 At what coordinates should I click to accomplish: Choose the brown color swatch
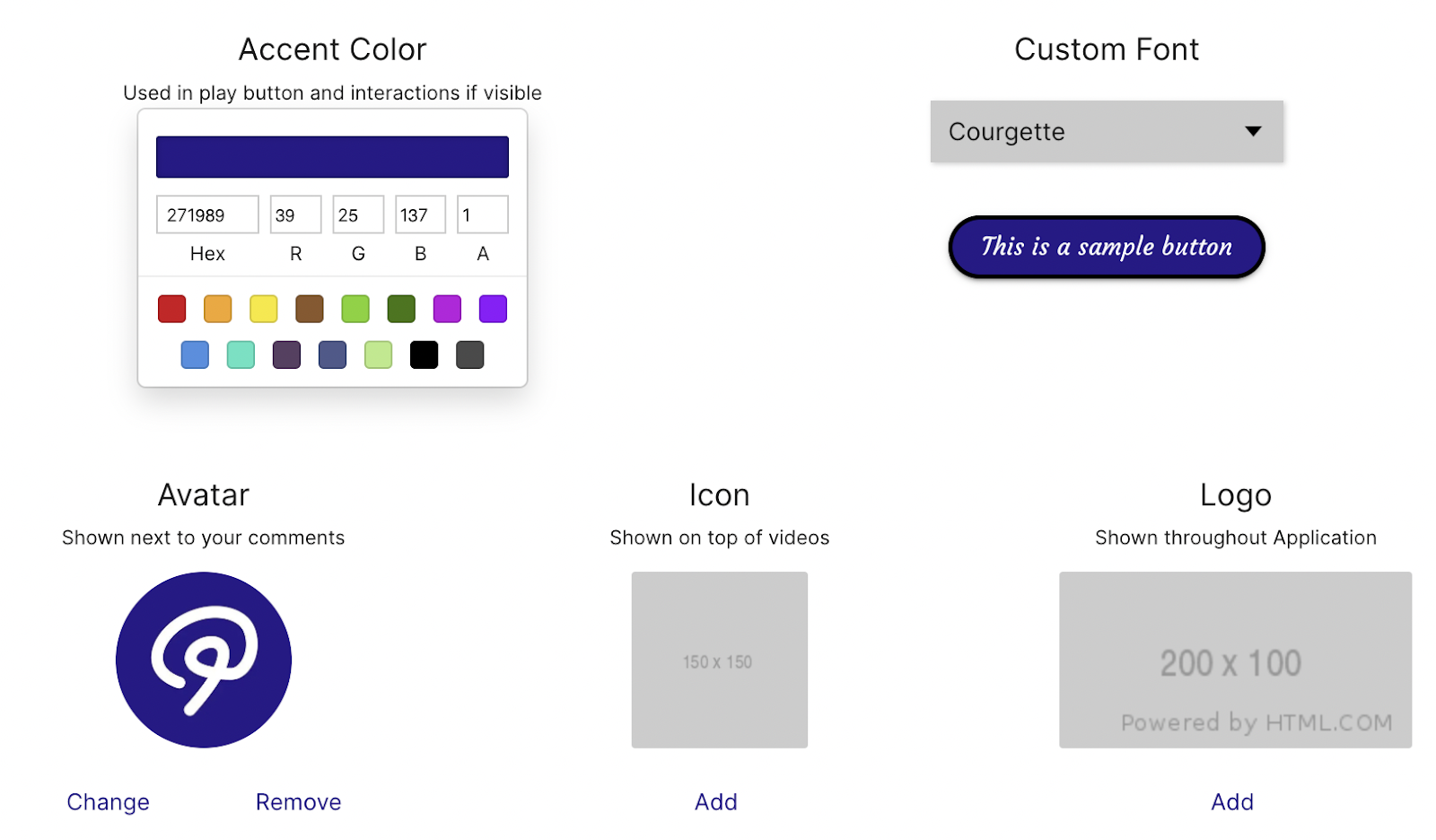pos(309,309)
